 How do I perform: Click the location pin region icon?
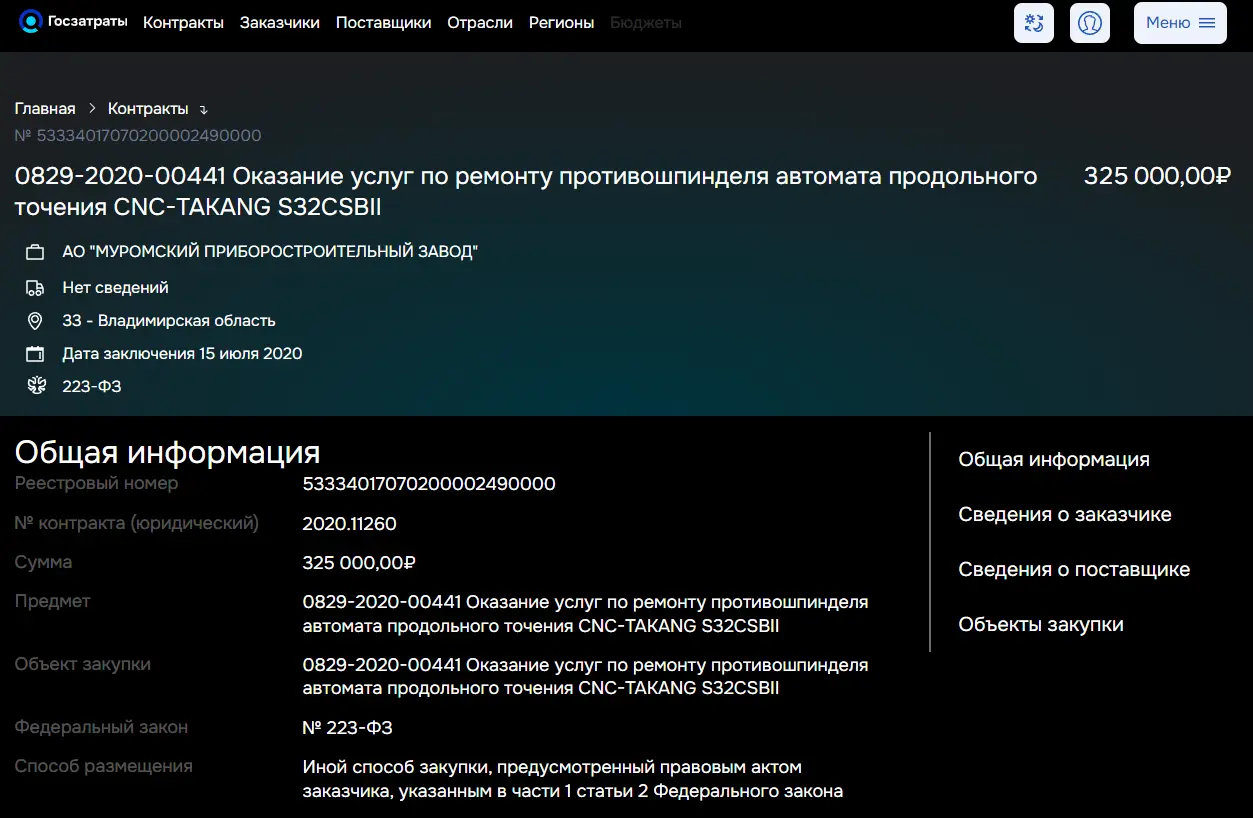(35, 321)
